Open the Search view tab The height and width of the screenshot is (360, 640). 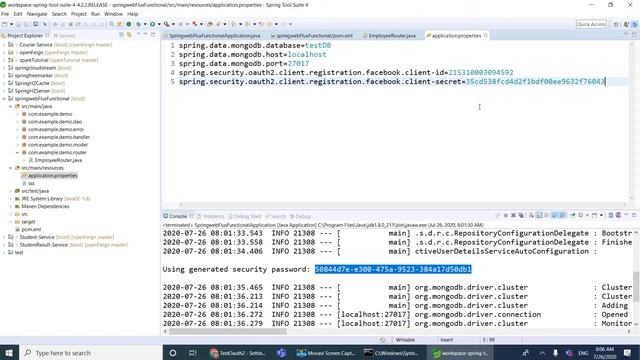[276, 216]
